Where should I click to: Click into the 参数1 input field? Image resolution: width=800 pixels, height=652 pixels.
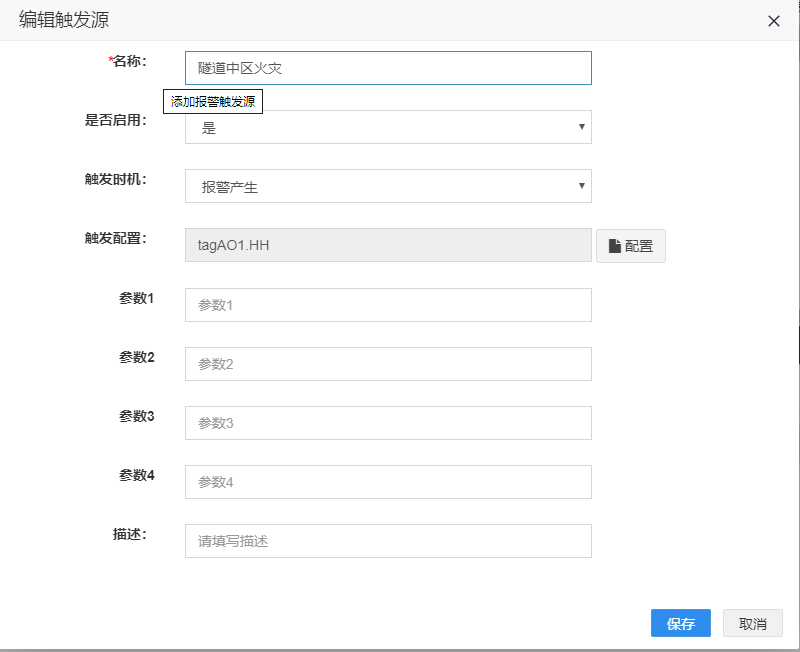(388, 305)
